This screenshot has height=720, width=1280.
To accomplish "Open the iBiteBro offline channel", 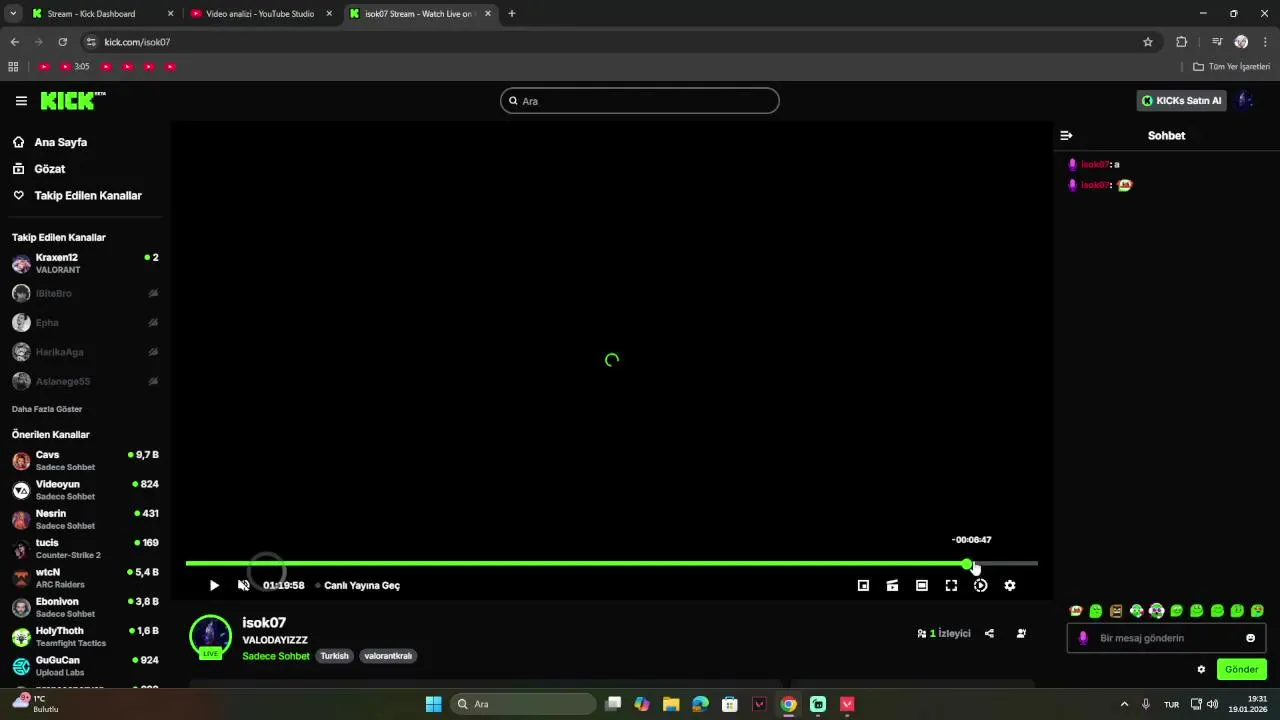I will (x=85, y=293).
